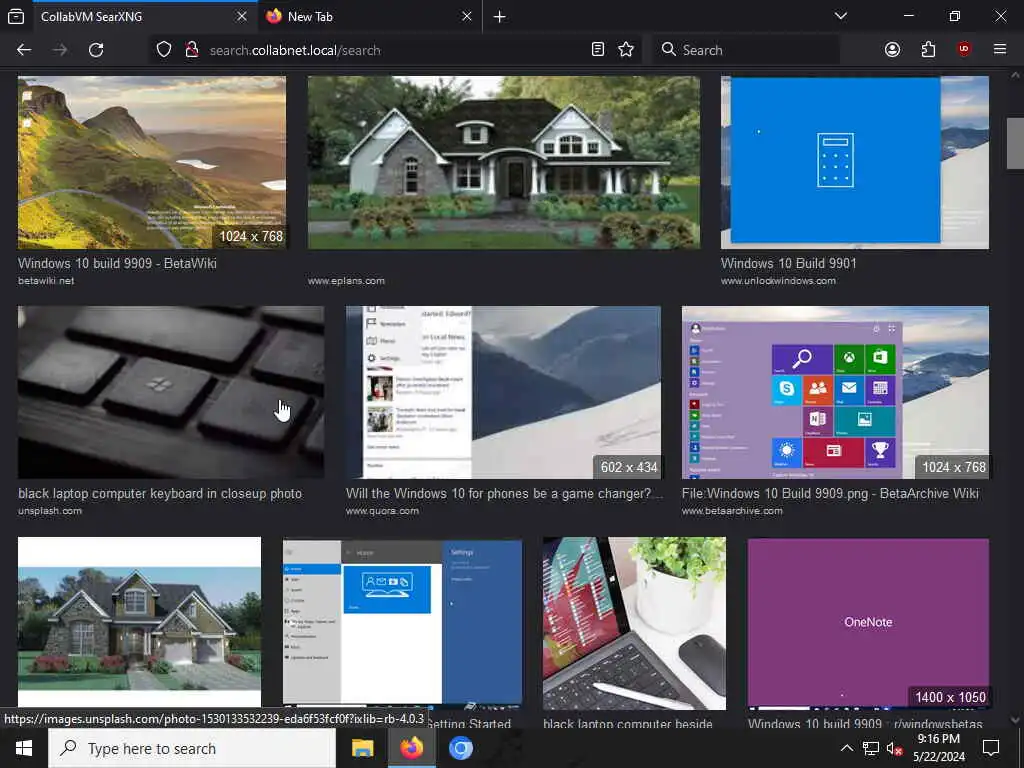
Task: Click the www.eplans.com source link
Action: 346,281
